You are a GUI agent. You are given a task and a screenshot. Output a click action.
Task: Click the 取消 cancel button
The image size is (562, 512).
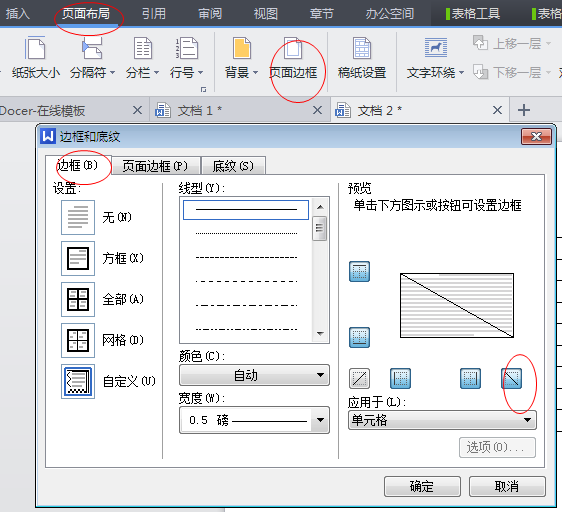pyautogui.click(x=507, y=486)
